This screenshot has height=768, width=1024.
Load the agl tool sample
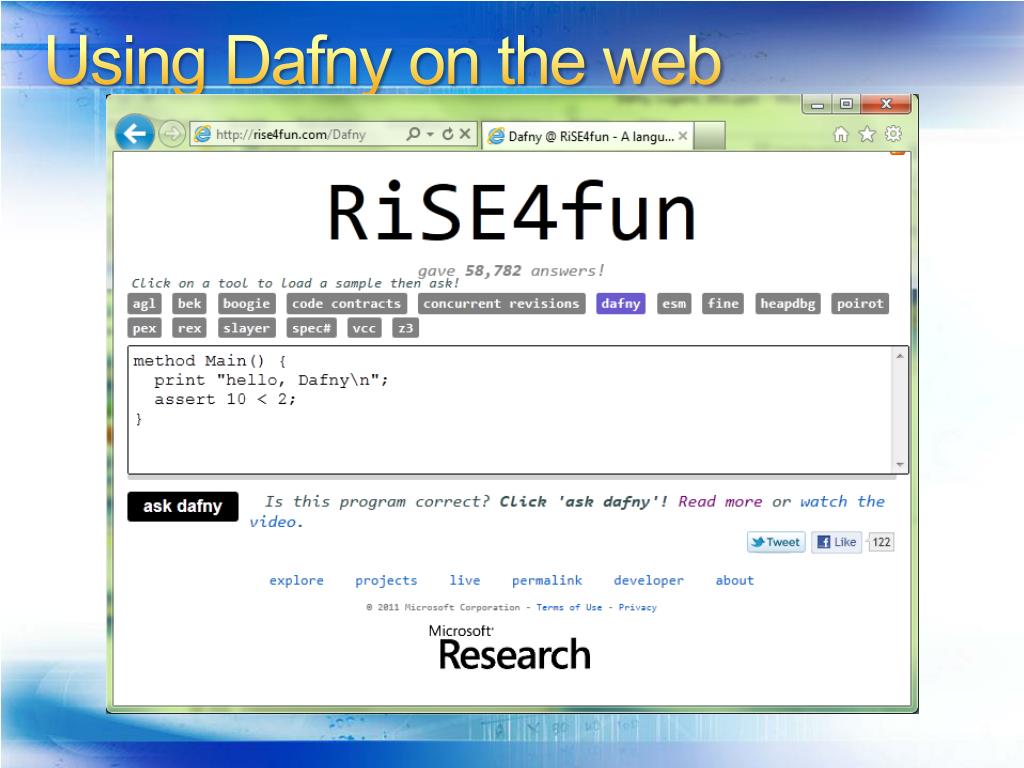click(144, 304)
